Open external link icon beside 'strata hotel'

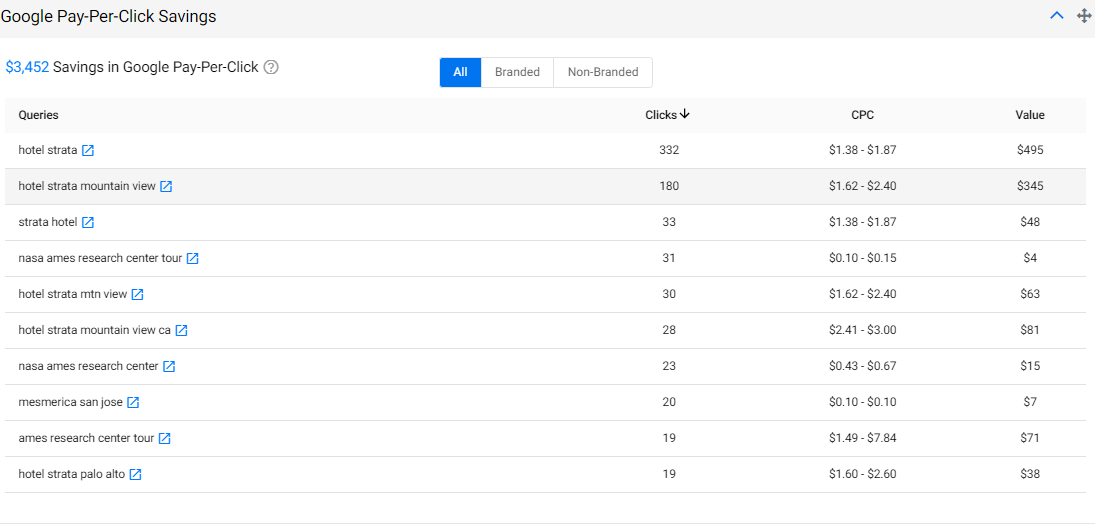tap(88, 222)
